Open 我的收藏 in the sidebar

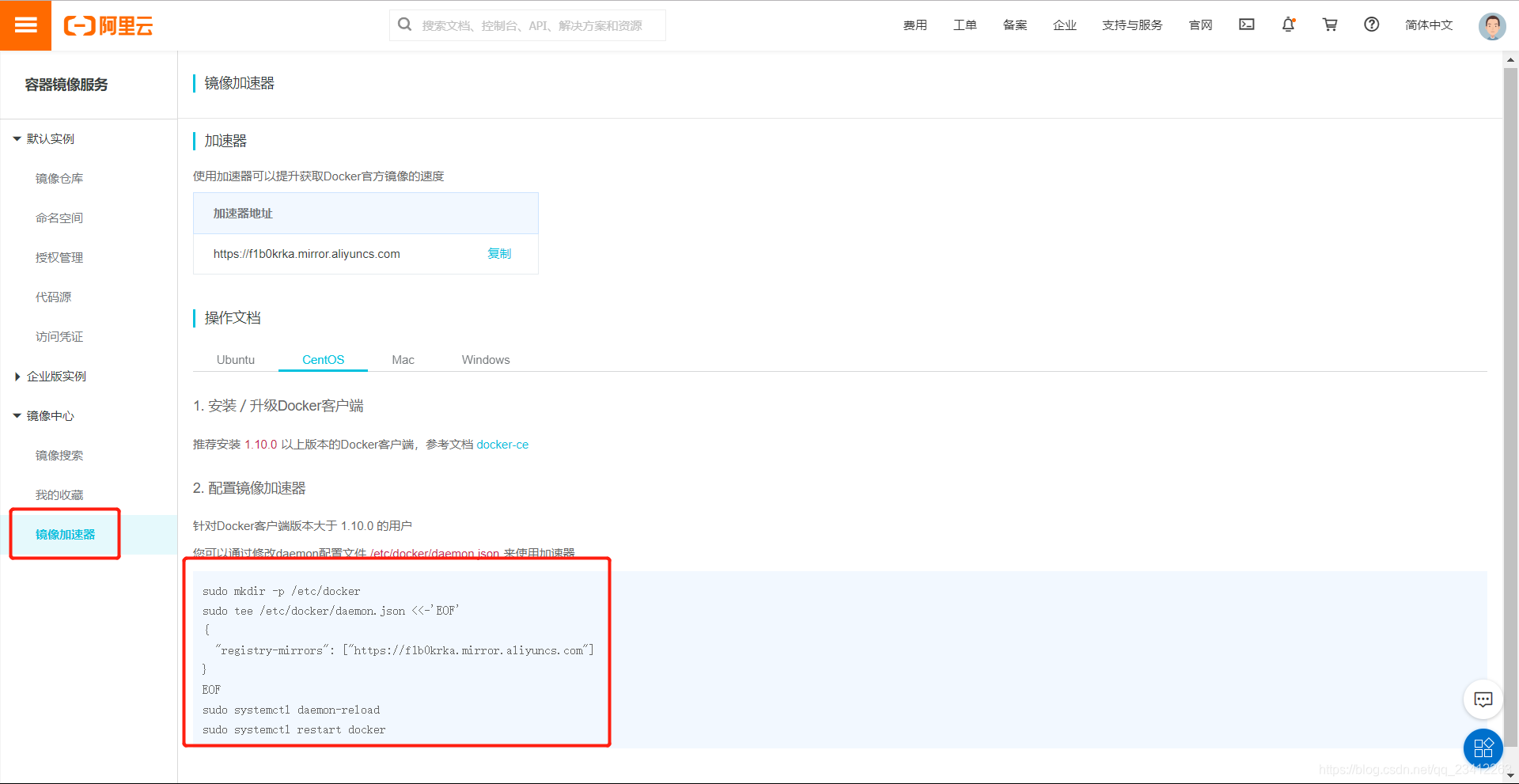(x=59, y=494)
